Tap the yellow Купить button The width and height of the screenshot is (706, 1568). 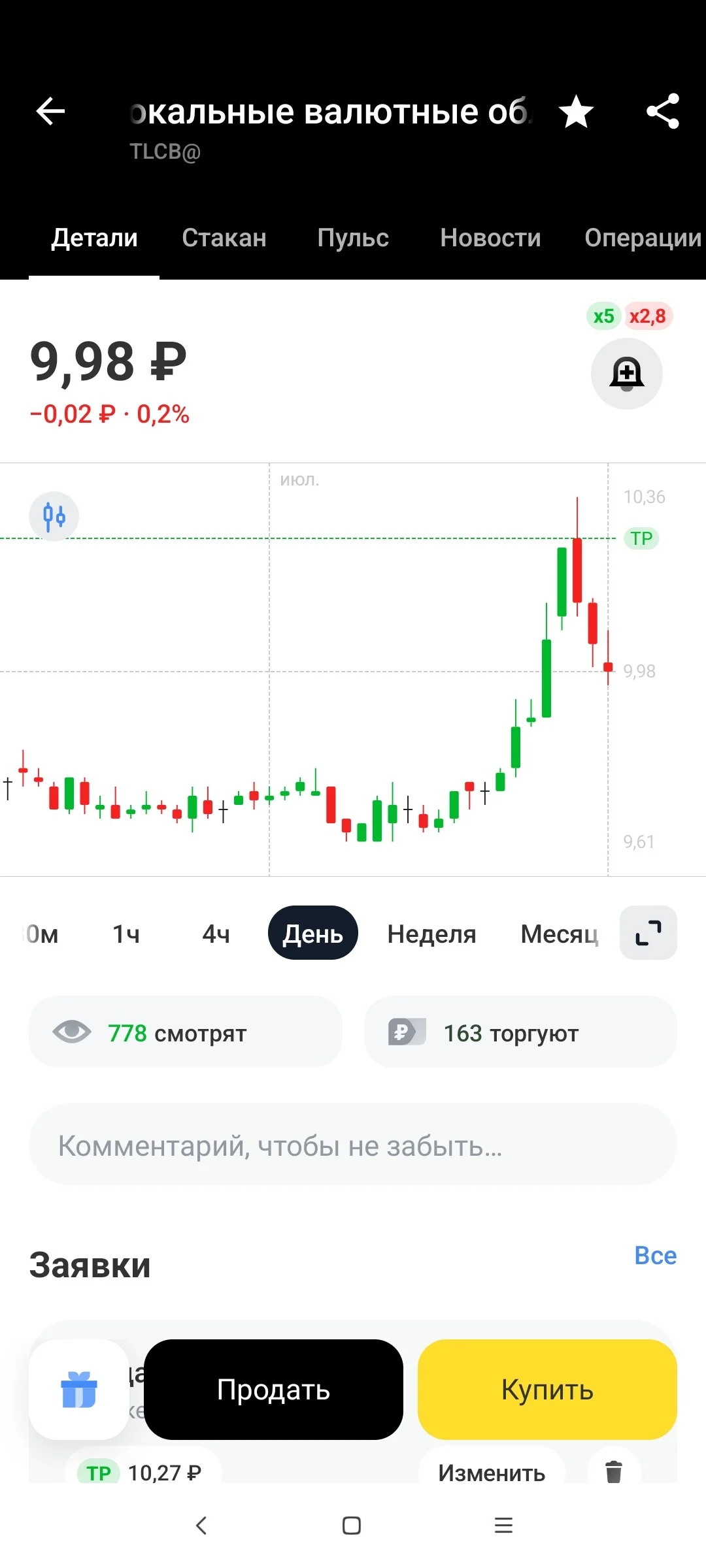point(547,1390)
